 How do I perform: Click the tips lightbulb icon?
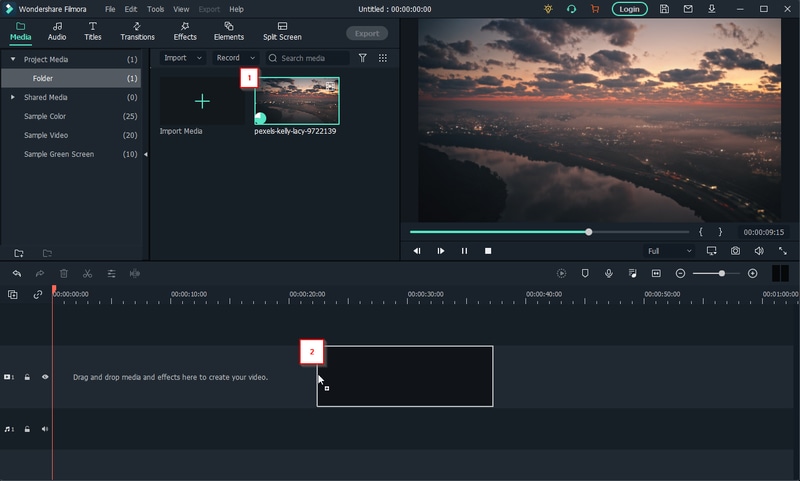coord(548,9)
